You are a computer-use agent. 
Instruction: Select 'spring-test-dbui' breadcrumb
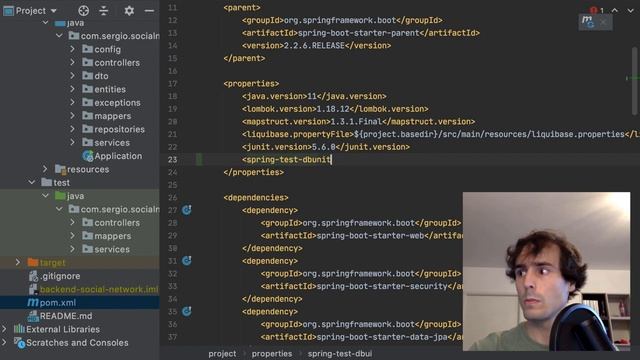340,354
